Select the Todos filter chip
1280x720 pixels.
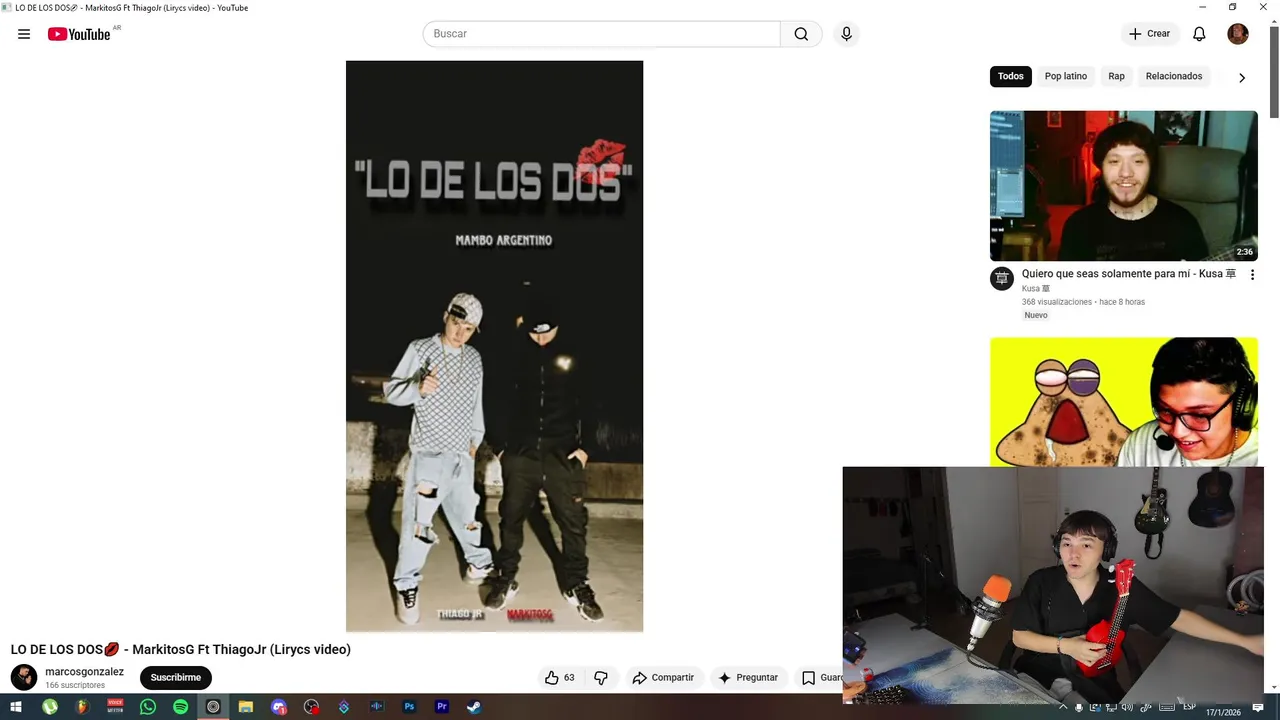point(1011,76)
